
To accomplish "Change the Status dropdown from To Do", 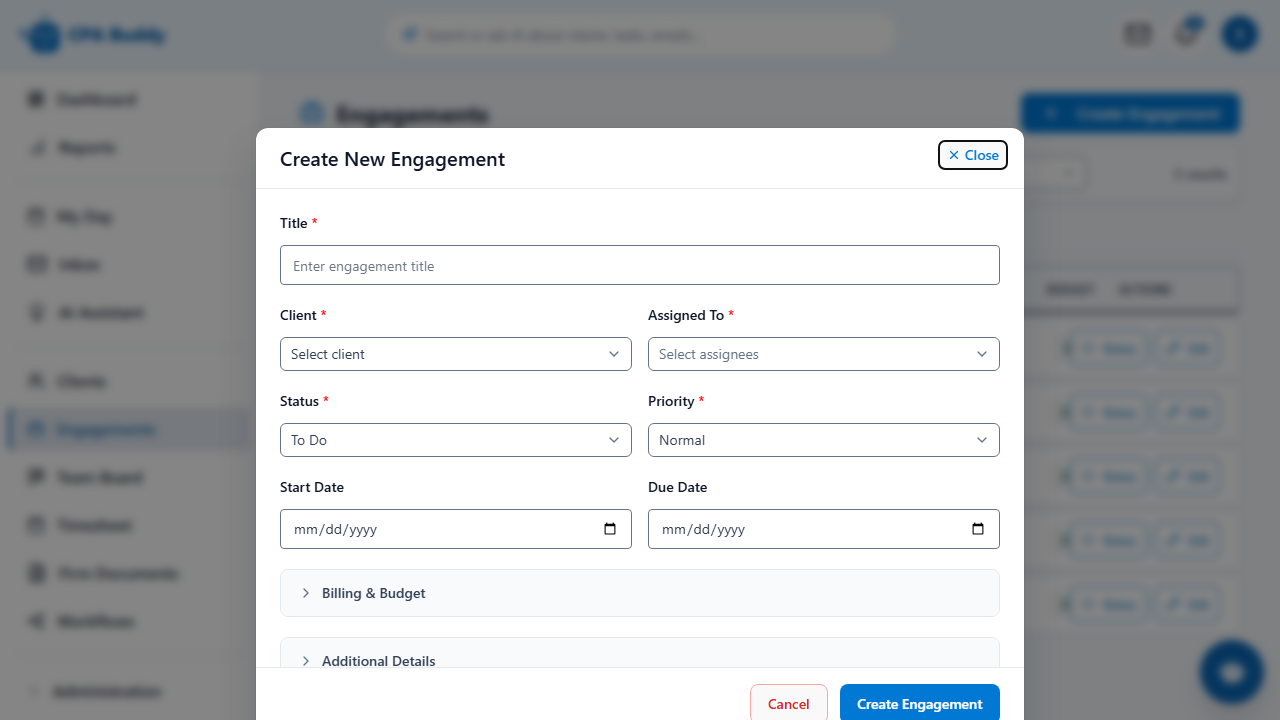I will coord(456,440).
